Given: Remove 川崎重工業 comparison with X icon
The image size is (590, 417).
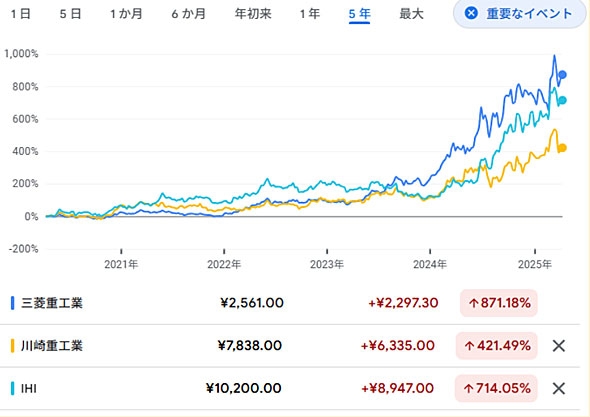Looking at the screenshot, I should pyautogui.click(x=559, y=345).
